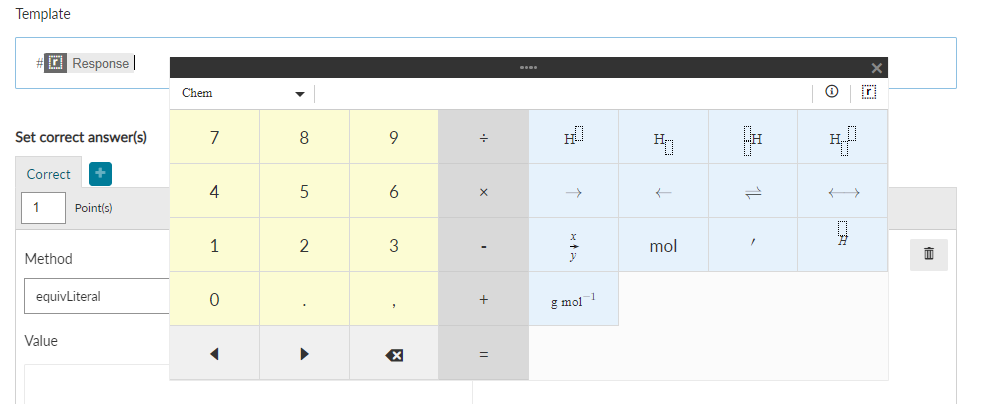The width and height of the screenshot is (986, 404).
Task: Open the Chem keypad group dropdown
Action: tap(243, 93)
